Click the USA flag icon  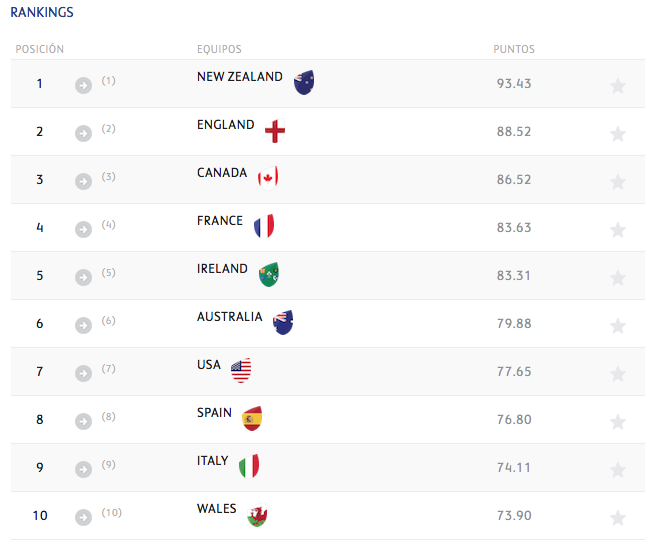(x=241, y=370)
